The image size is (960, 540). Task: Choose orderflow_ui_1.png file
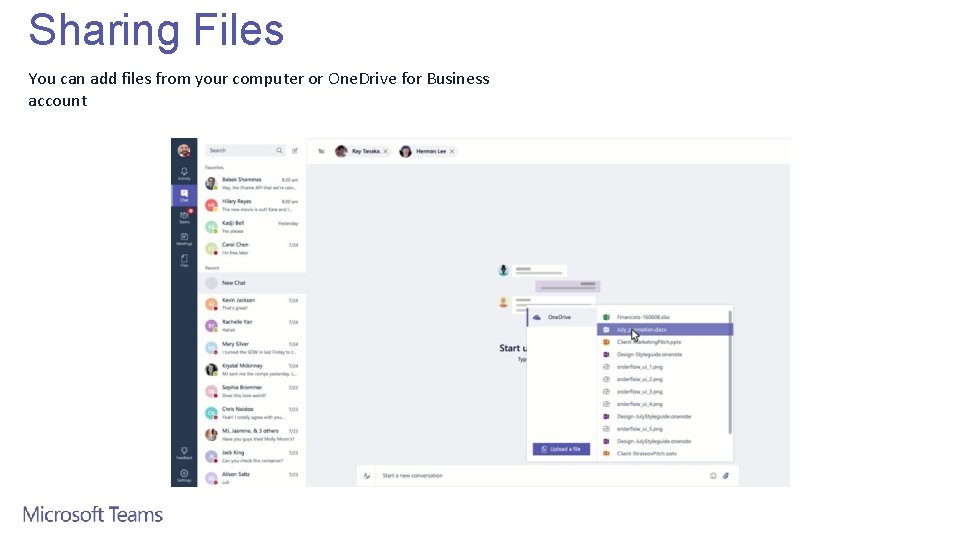663,367
